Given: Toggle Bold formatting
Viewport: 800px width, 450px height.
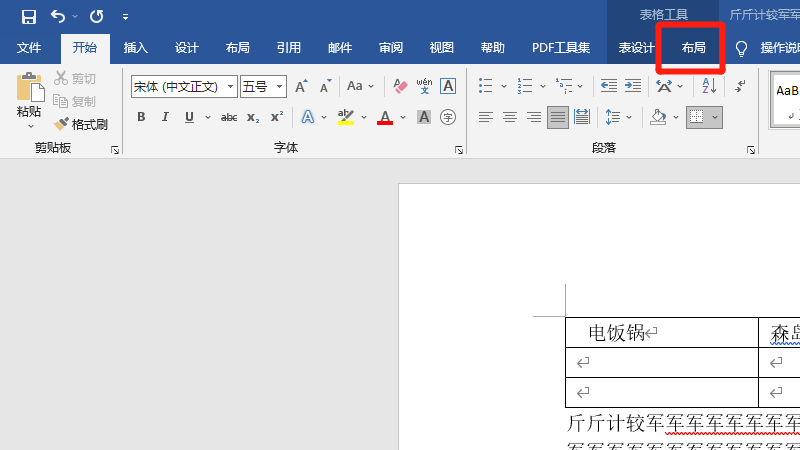Looking at the screenshot, I should point(141,118).
